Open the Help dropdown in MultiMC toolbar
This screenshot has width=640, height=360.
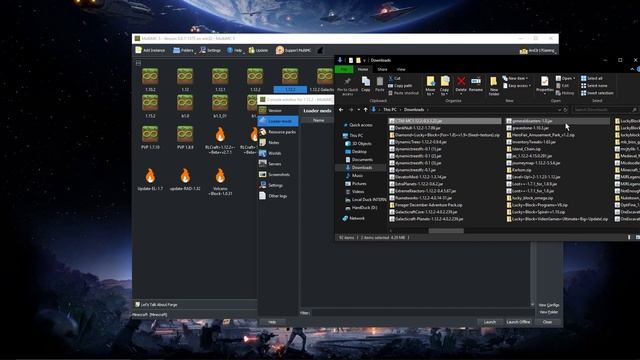235,50
